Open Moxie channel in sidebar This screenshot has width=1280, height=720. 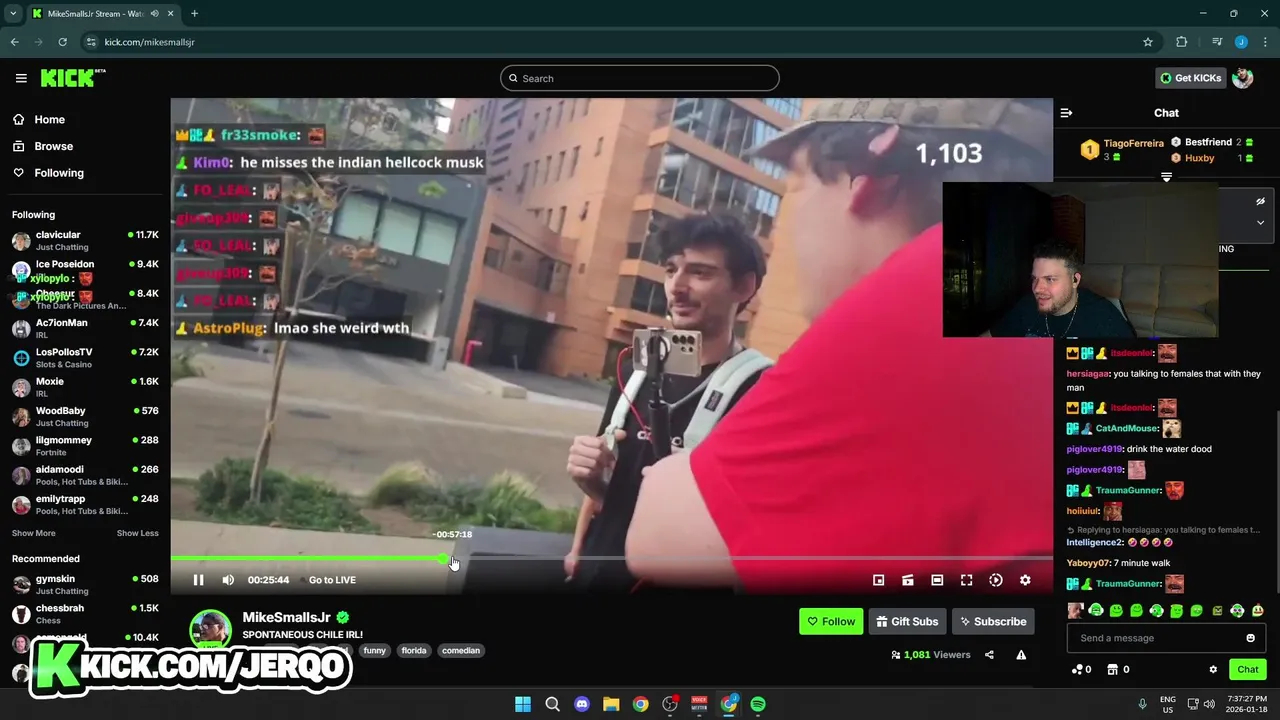[85, 387]
